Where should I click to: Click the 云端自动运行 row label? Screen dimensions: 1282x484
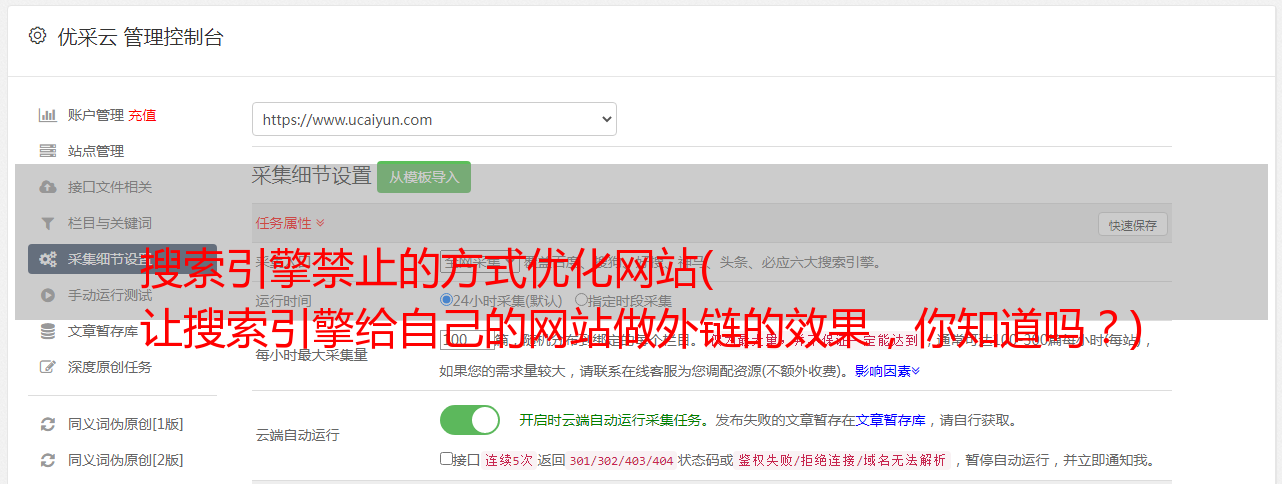click(x=298, y=435)
